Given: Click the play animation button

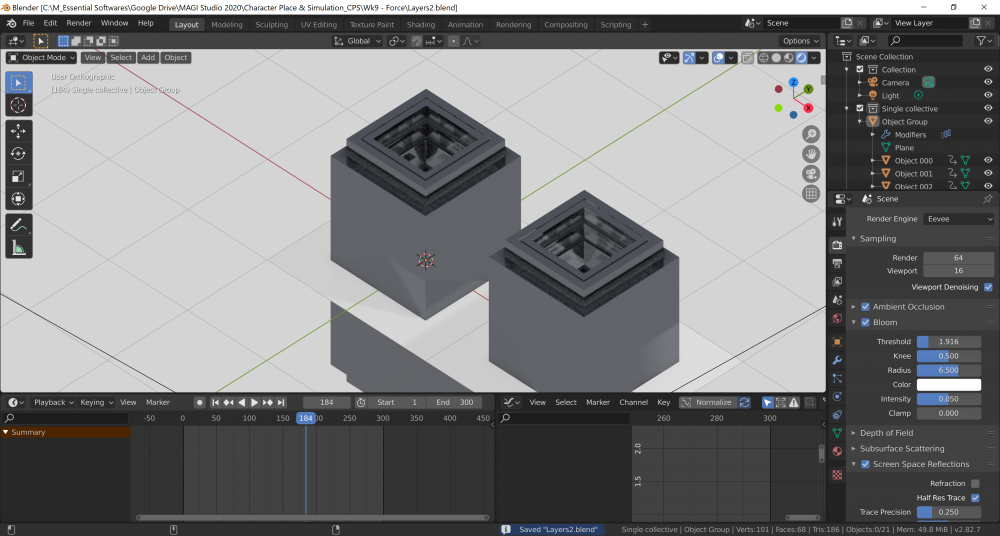Looking at the screenshot, I should 254,402.
